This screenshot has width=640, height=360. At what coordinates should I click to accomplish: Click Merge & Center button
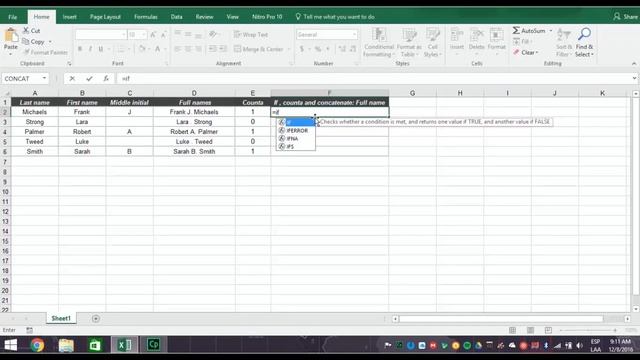coord(259,49)
